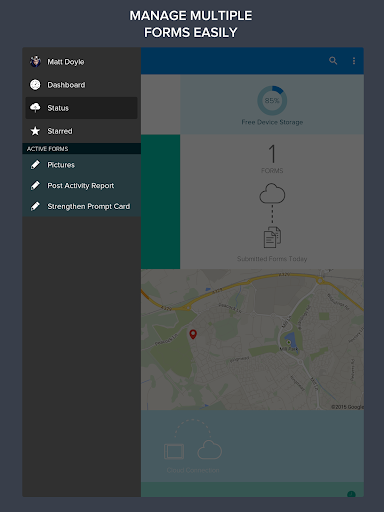Screen dimensions: 384x512
Task: Click the Dashboard gauge icon
Action: pos(35,85)
